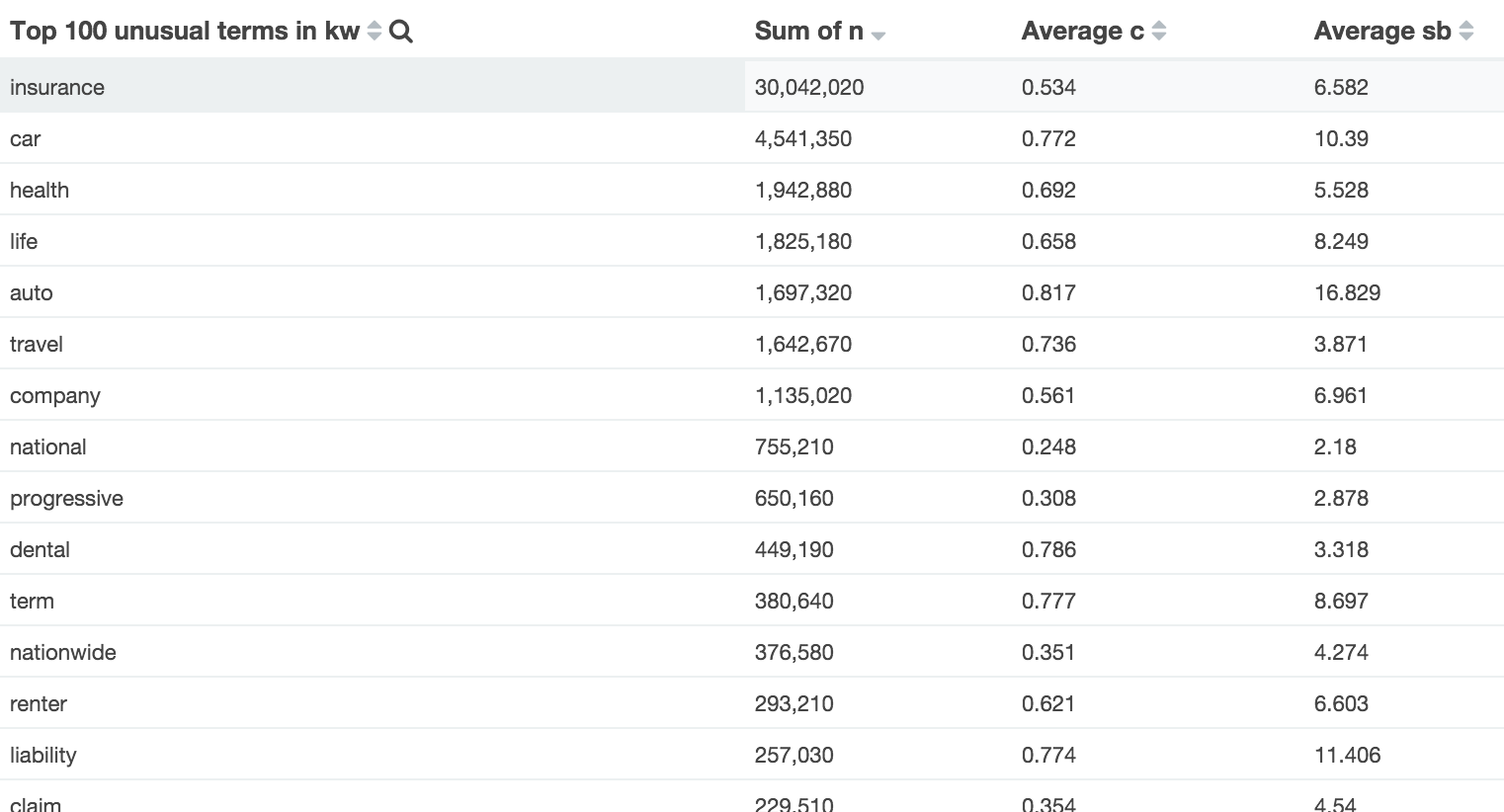Image resolution: width=1504 pixels, height=812 pixels.
Task: Click the 0.248 average c value
Action: (x=1048, y=447)
